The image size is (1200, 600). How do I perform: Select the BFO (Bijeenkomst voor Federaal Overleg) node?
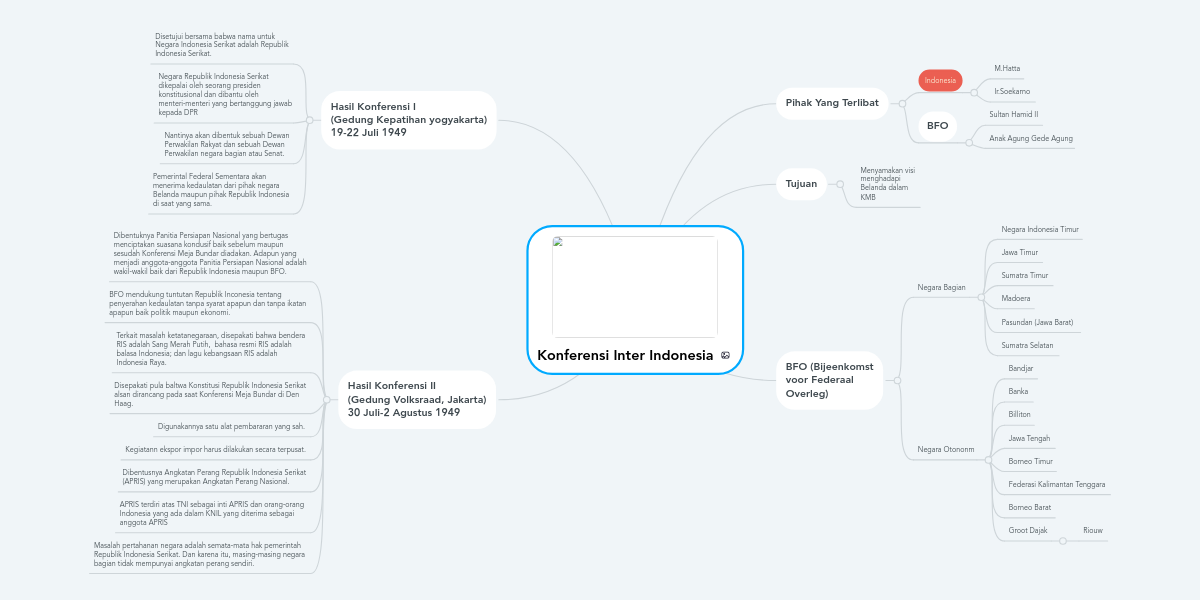click(829, 380)
